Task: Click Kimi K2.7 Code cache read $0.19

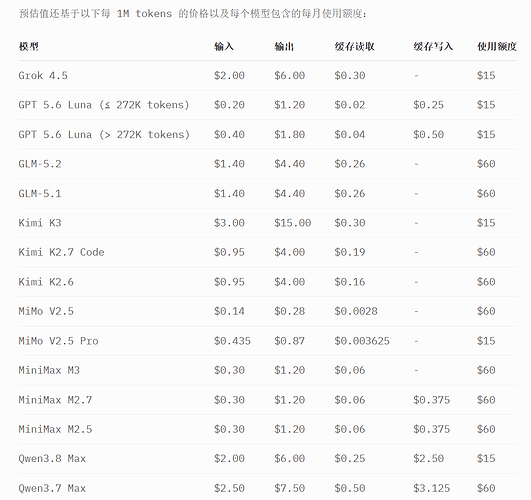Action: coord(350,252)
